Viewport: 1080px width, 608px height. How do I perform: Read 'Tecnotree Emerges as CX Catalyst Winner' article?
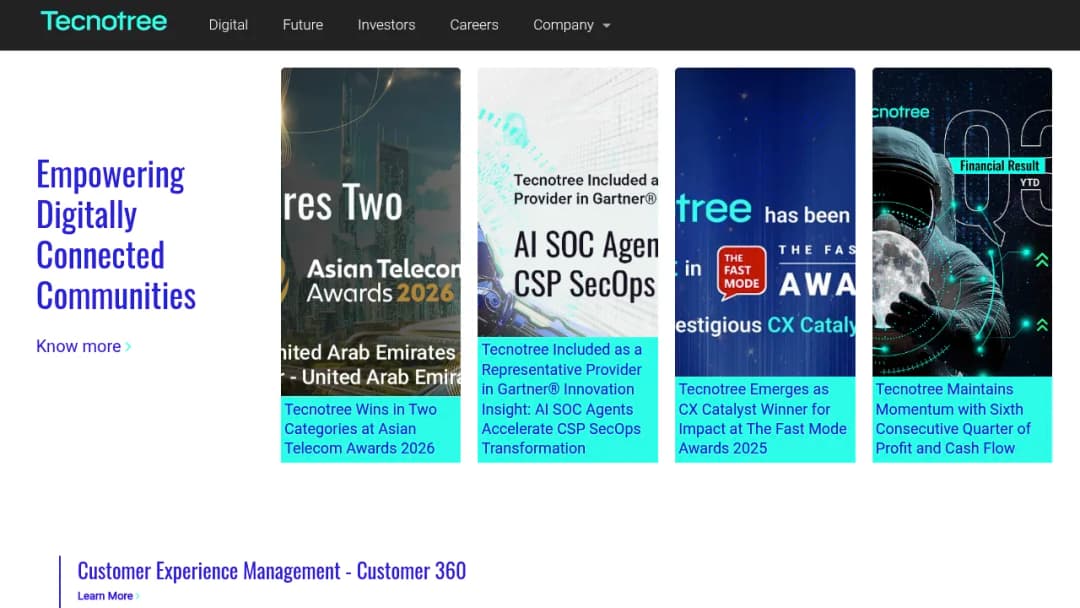(x=762, y=419)
